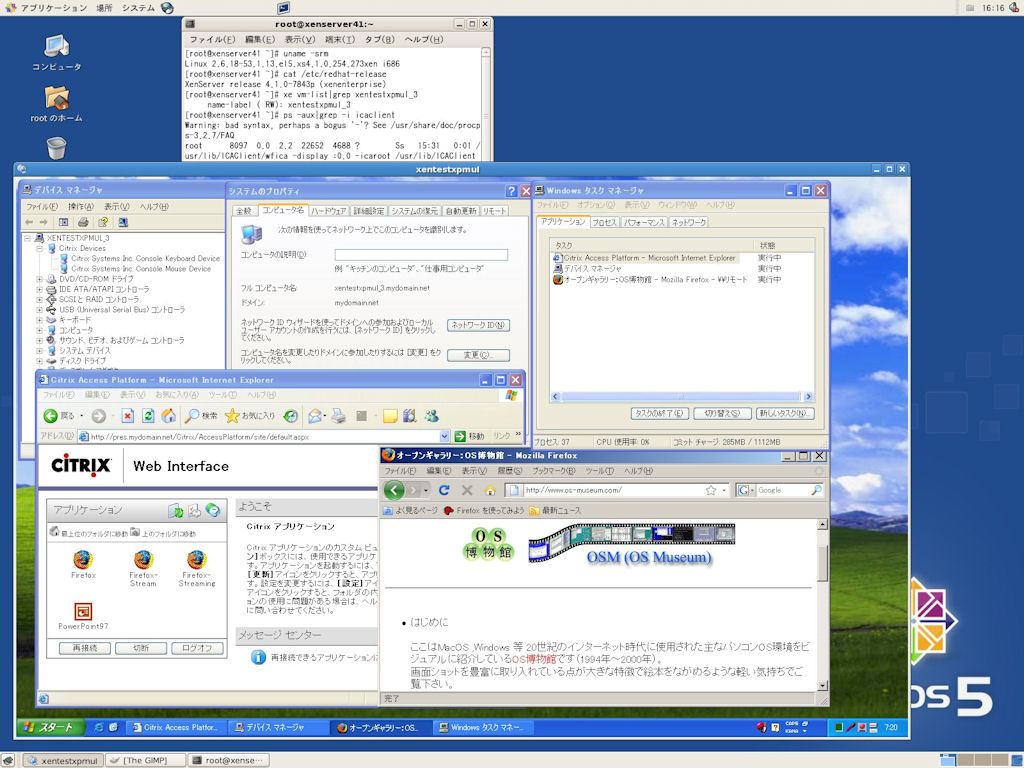Collapse Citrix Devices tree node

[40, 248]
